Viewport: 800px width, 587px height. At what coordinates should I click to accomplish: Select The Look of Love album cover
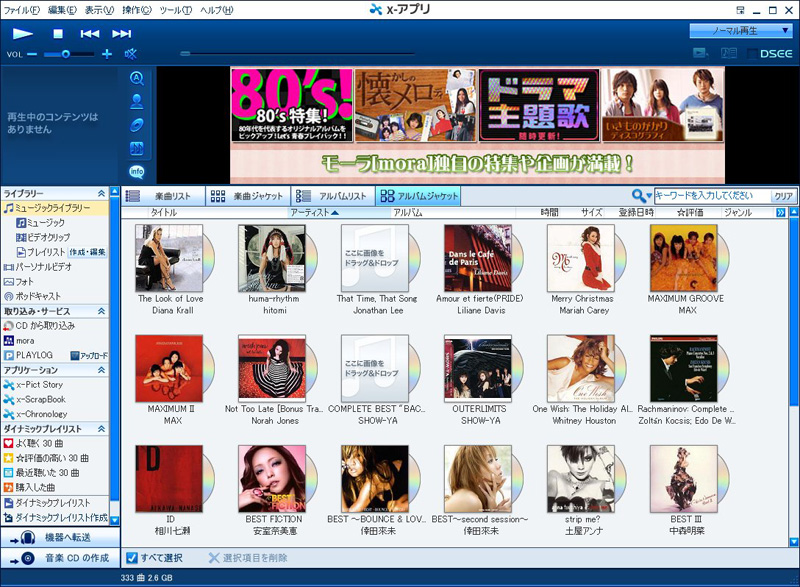[x=169, y=258]
